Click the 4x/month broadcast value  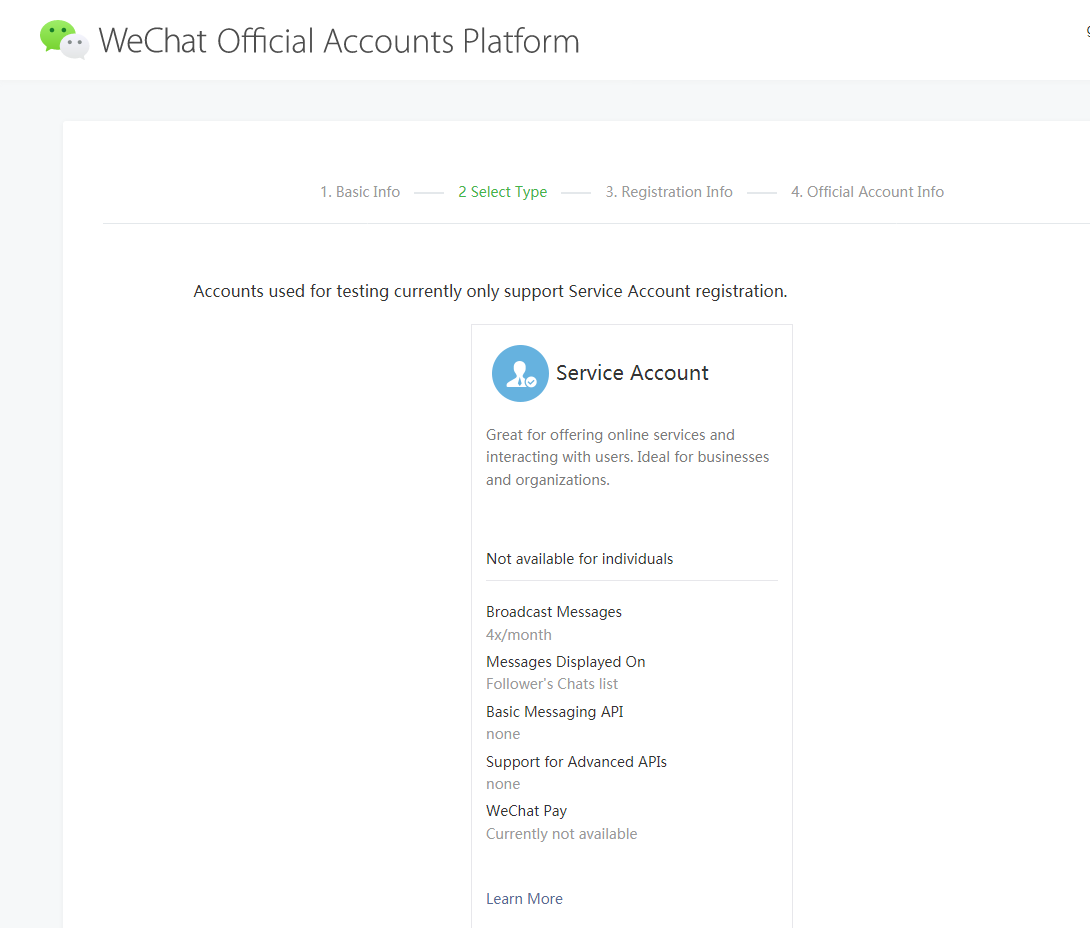(x=519, y=635)
